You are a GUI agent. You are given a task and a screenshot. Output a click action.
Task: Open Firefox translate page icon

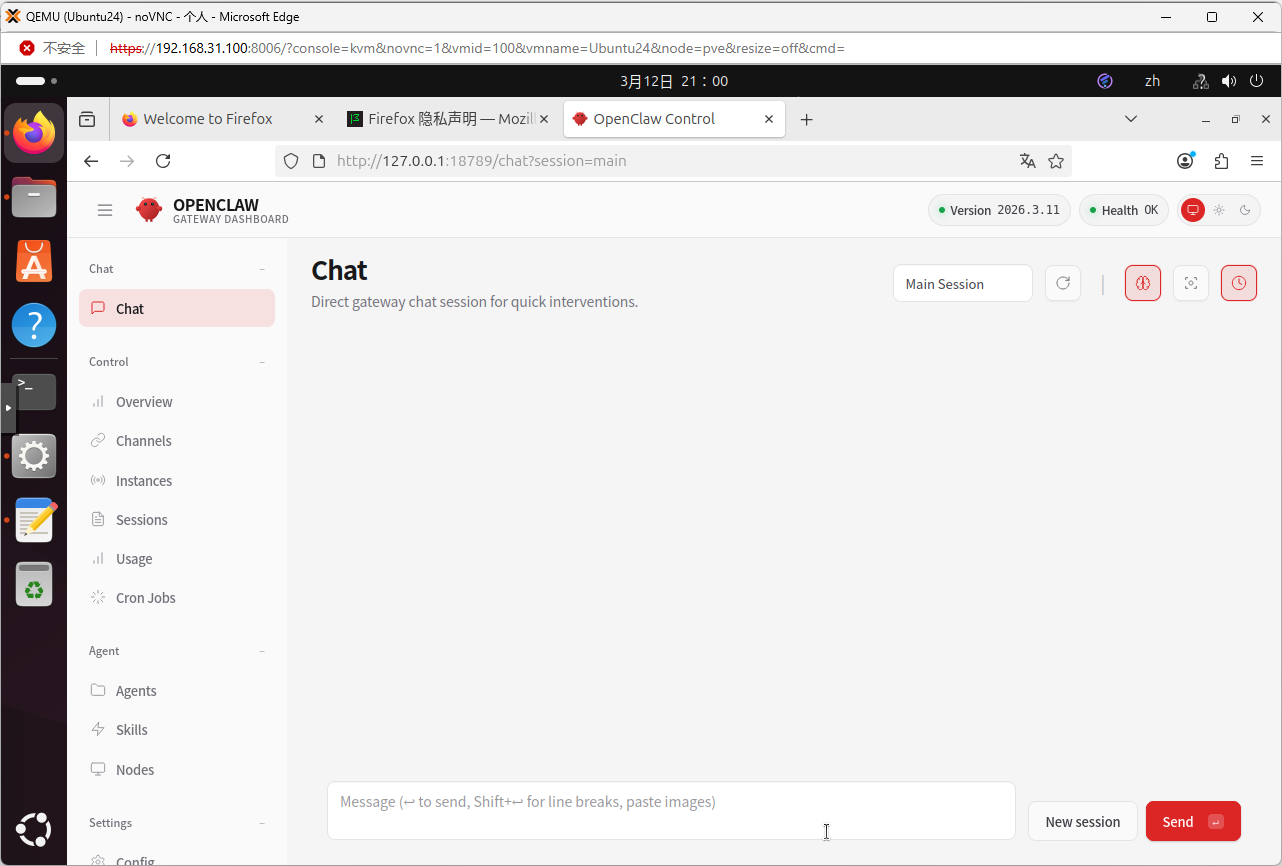(x=1027, y=161)
